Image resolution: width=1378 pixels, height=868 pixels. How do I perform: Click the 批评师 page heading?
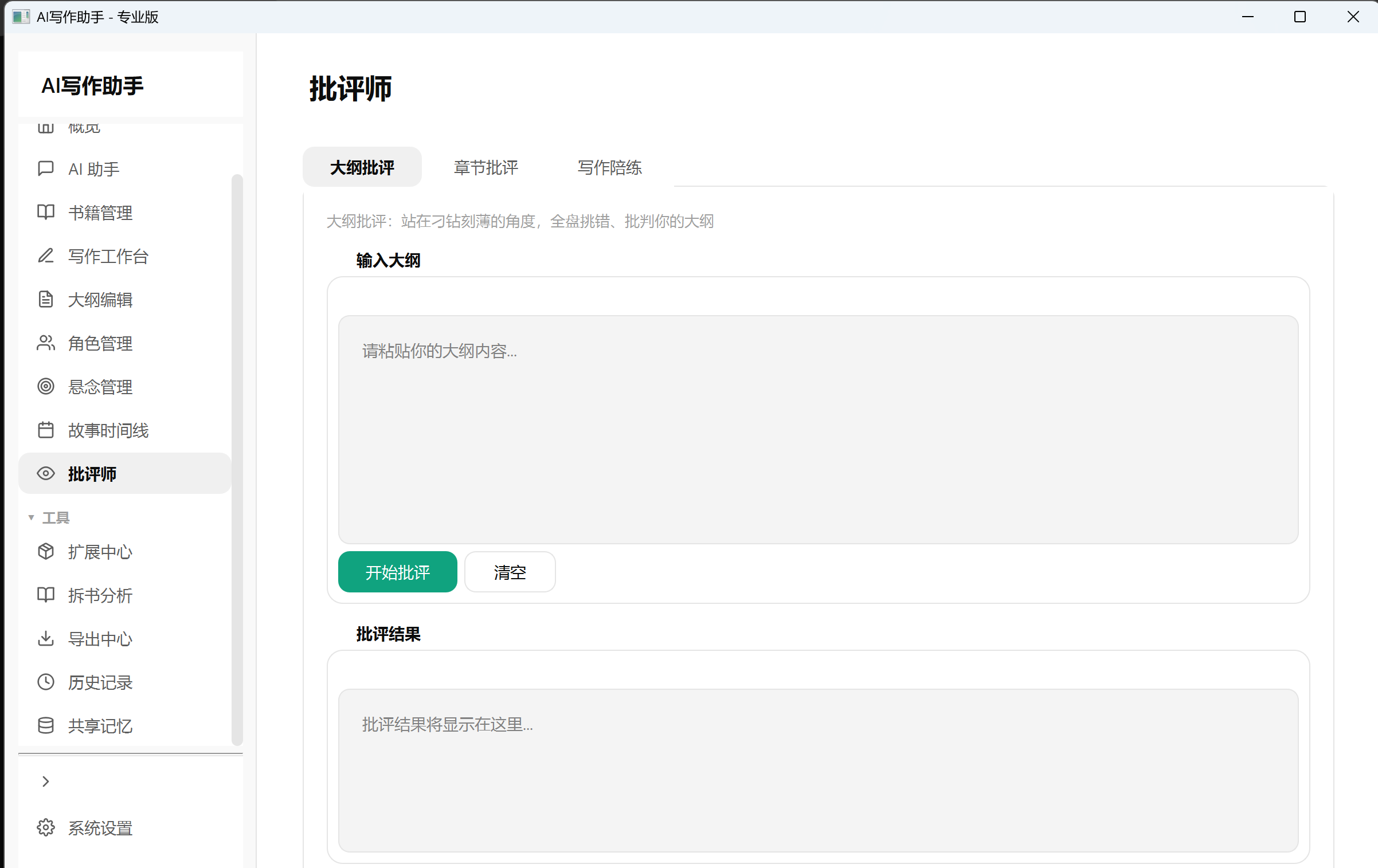point(351,89)
